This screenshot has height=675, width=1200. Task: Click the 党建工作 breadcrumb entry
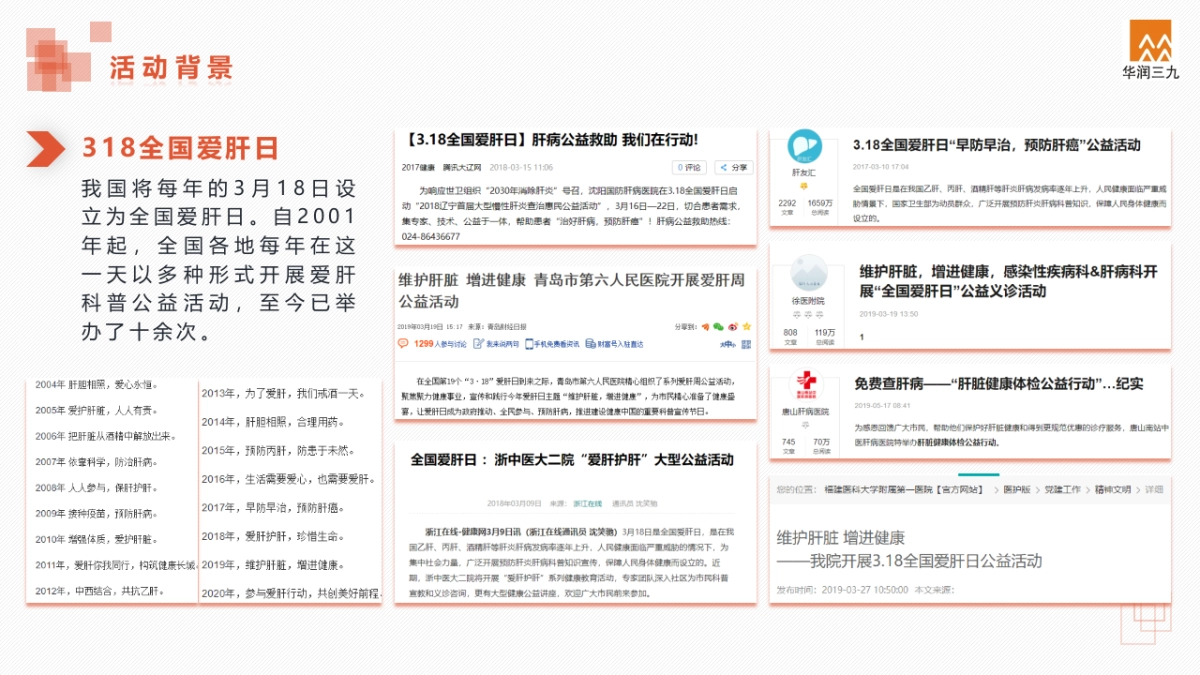(x=1062, y=489)
